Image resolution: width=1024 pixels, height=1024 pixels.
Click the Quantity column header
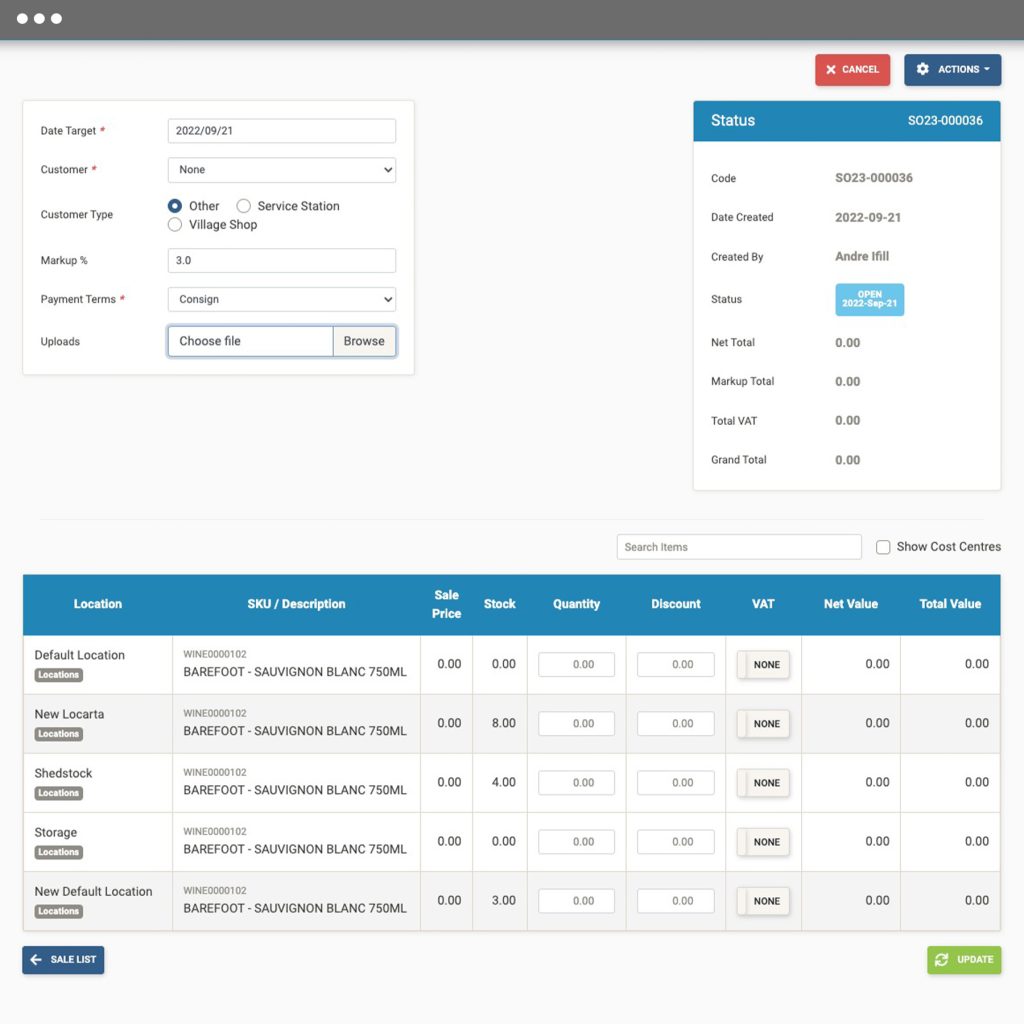tap(576, 604)
